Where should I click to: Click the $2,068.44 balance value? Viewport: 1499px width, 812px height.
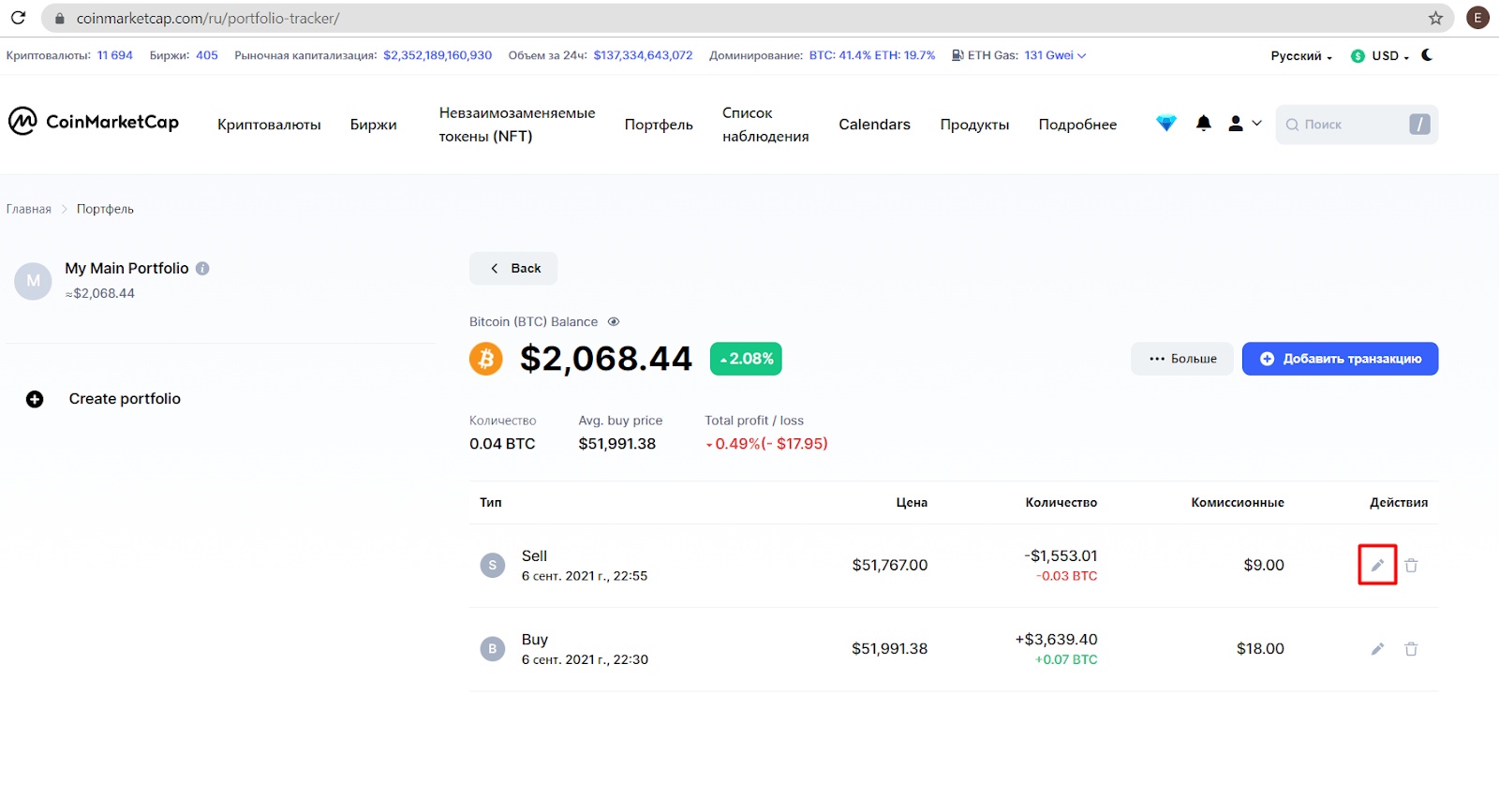pyautogui.click(x=606, y=359)
